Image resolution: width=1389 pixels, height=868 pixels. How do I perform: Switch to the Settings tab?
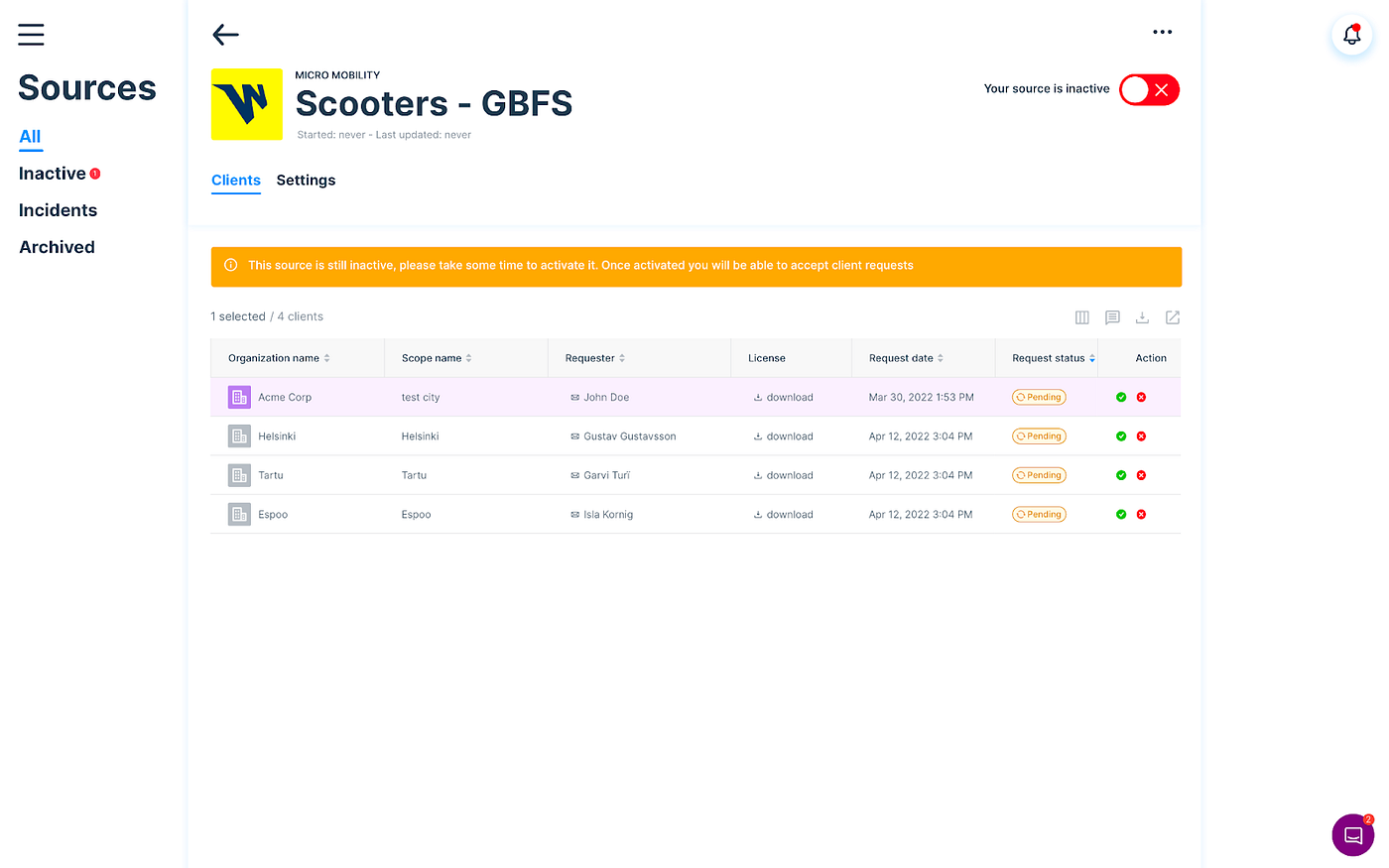click(306, 181)
